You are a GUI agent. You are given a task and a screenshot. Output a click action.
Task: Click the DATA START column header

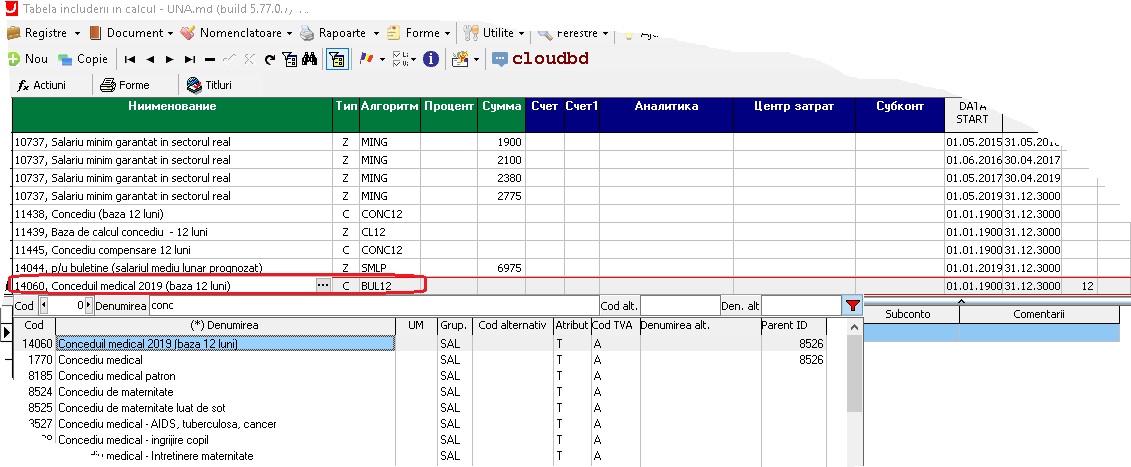972,113
